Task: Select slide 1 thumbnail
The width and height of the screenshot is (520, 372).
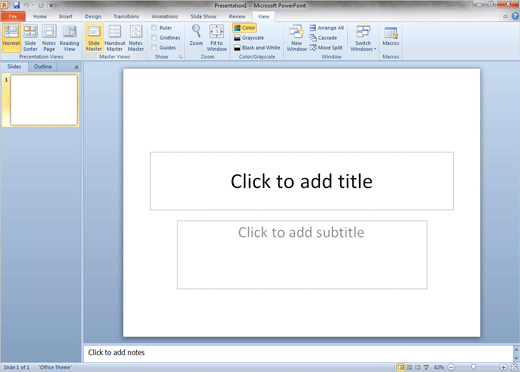Action: [x=44, y=100]
